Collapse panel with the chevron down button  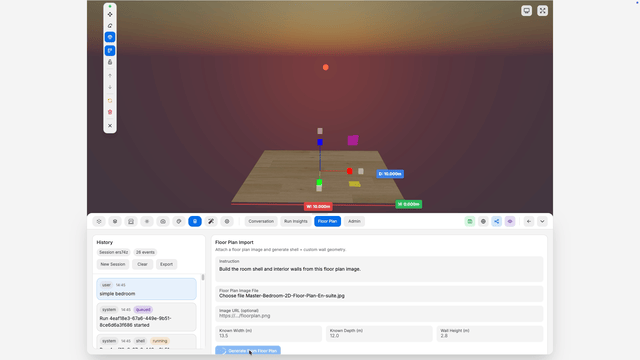542,221
